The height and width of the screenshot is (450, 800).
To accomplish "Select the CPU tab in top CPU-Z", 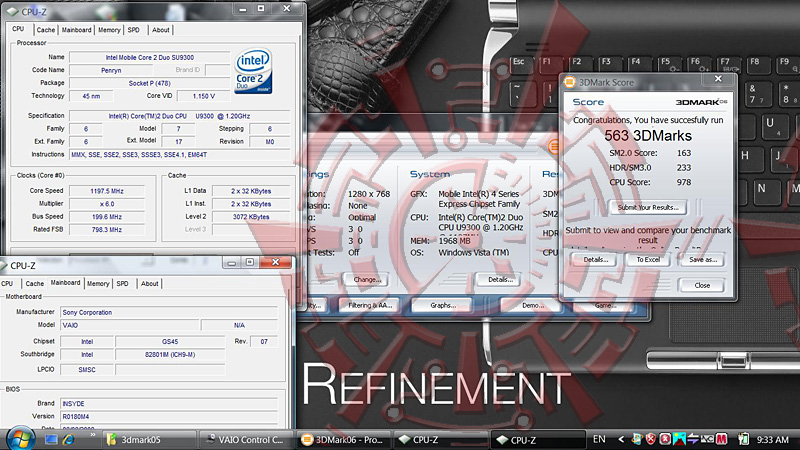I will coord(18,29).
